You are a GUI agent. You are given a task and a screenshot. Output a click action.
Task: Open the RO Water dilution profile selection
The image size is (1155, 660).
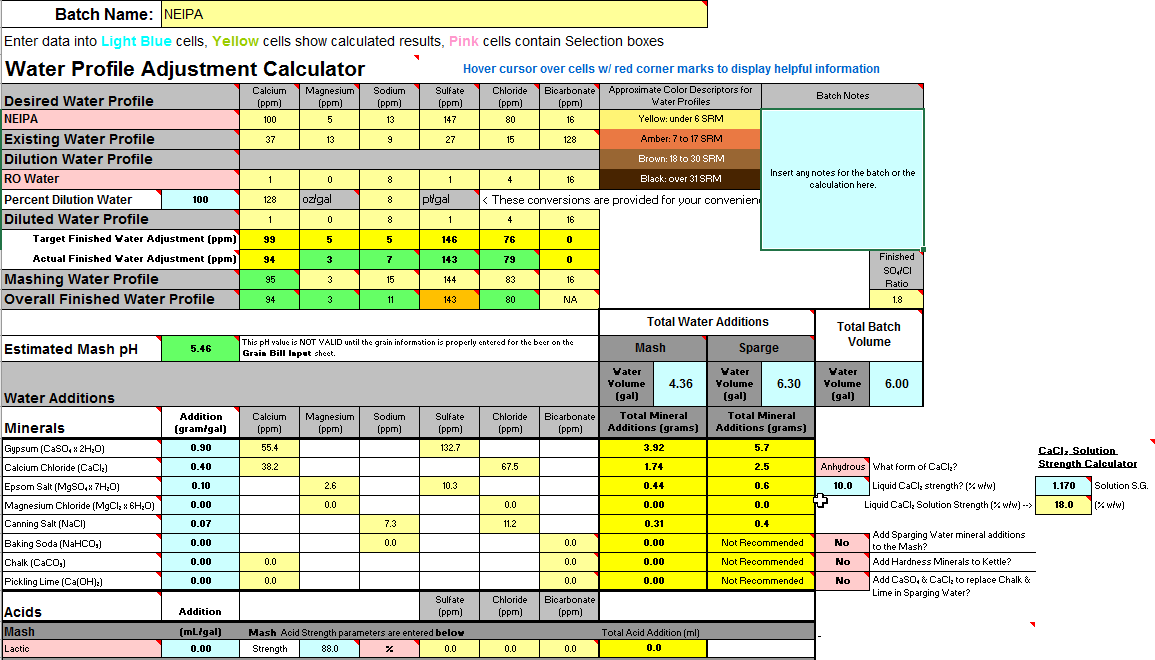pos(120,179)
